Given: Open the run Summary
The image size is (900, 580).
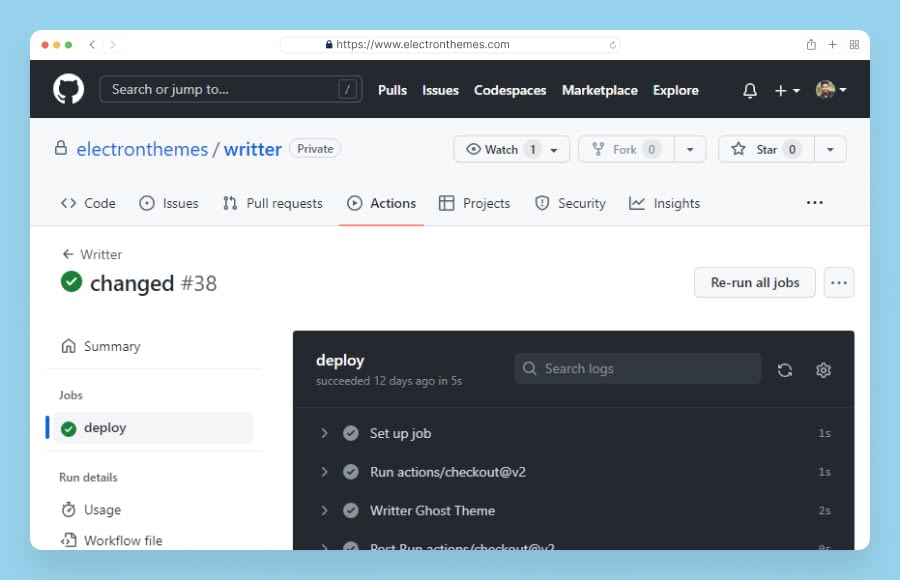Looking at the screenshot, I should 100,346.
